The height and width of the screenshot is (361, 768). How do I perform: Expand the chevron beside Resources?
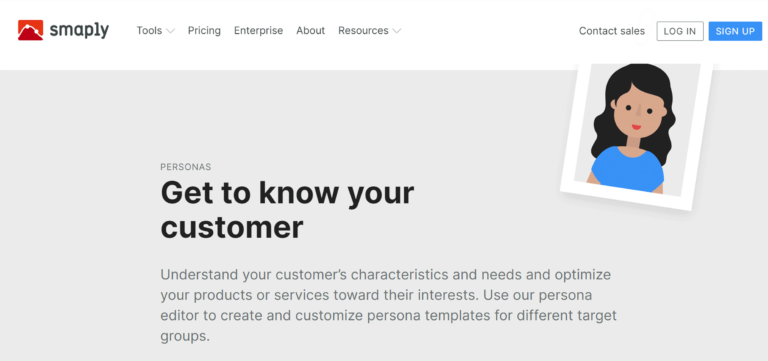[397, 31]
